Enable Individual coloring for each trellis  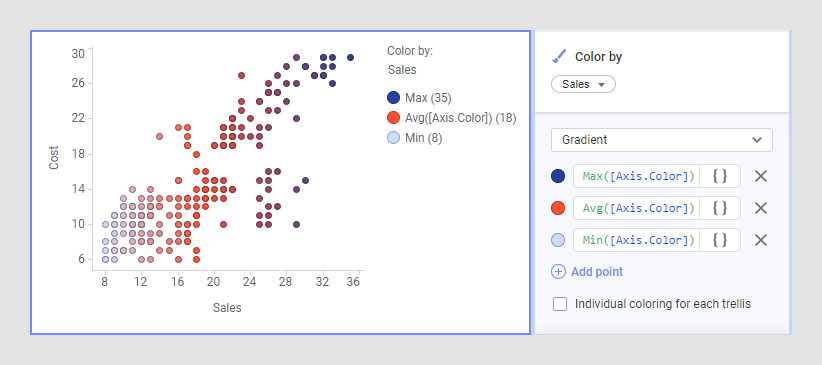pyautogui.click(x=560, y=304)
